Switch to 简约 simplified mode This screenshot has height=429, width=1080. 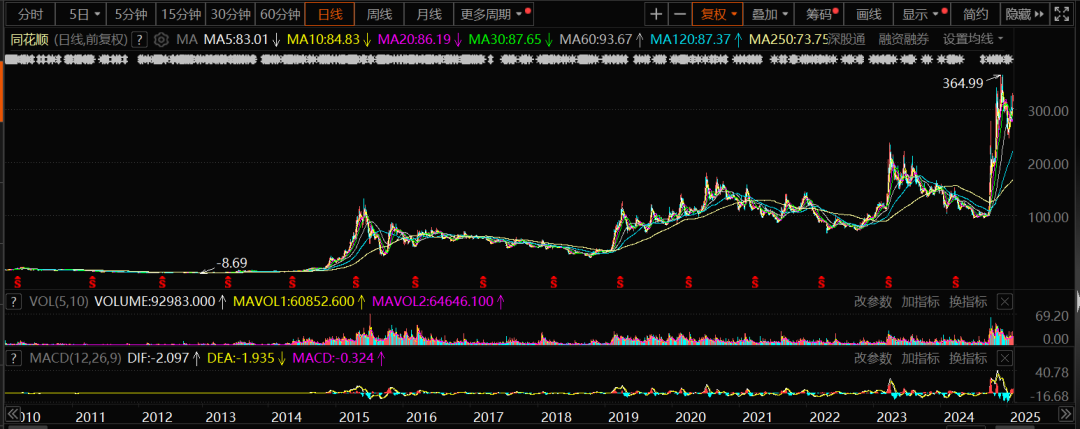click(x=975, y=14)
